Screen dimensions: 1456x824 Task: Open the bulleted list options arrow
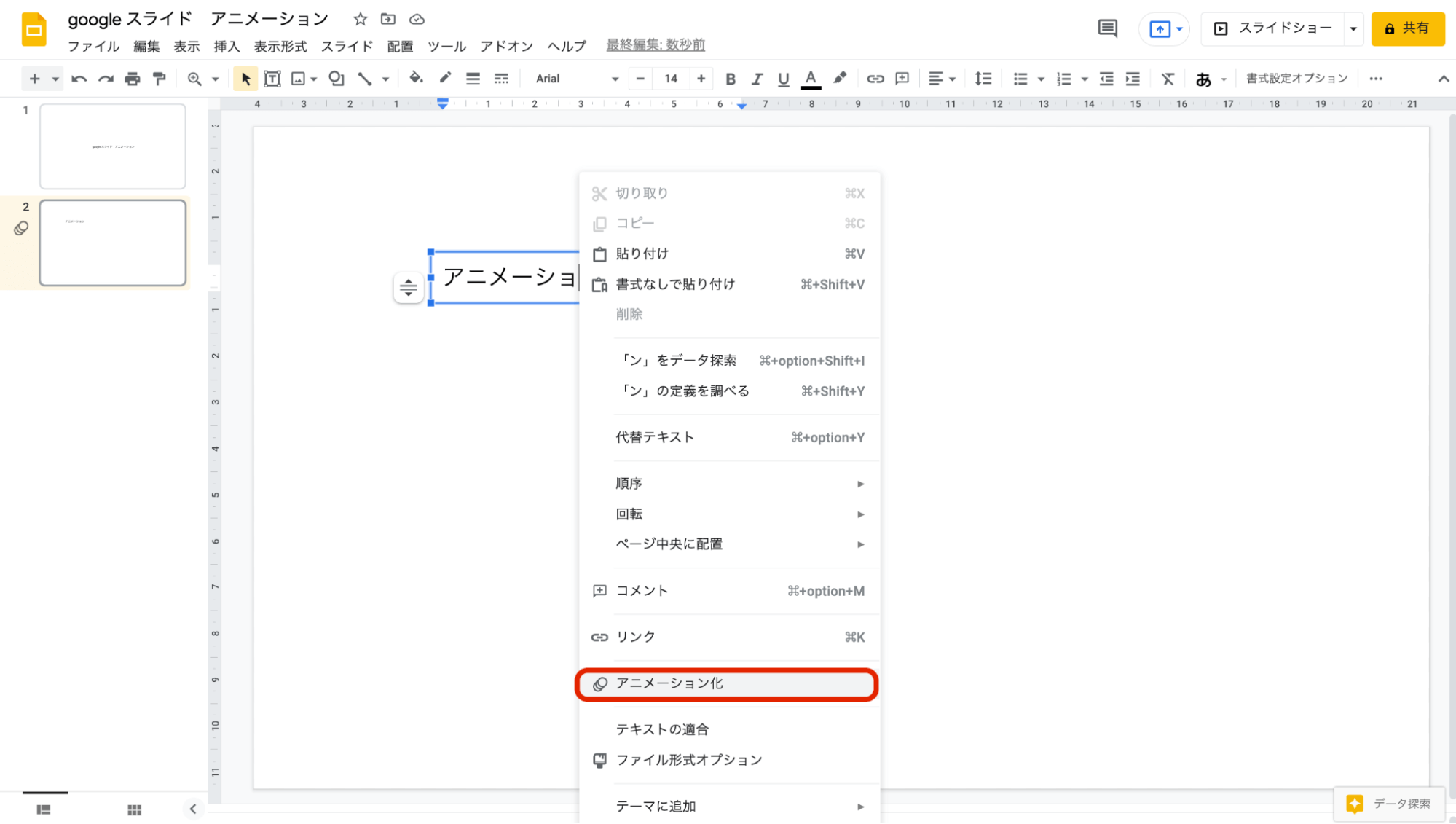pyautogui.click(x=1041, y=79)
